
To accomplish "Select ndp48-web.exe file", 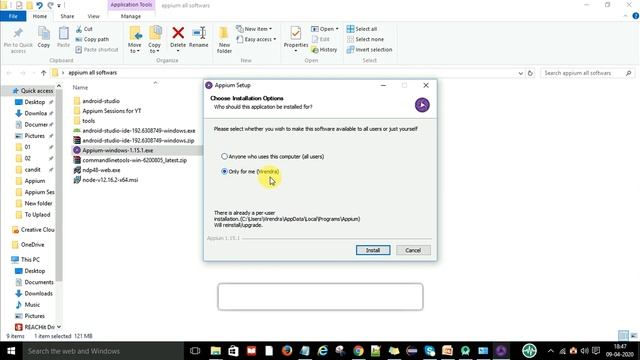I will [x=97, y=170].
